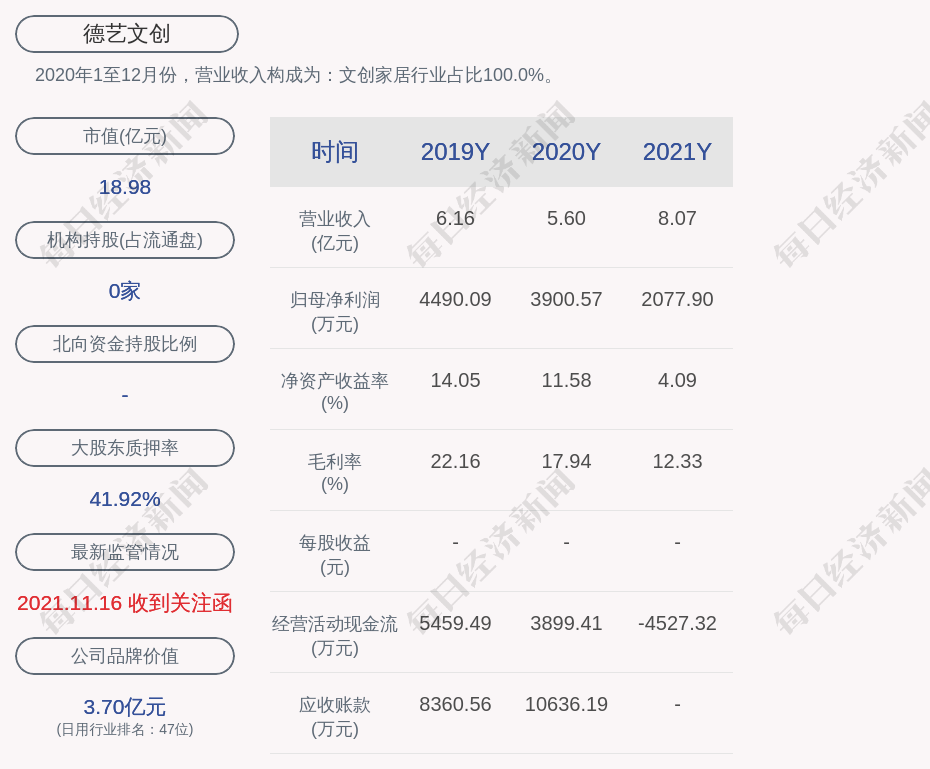Click the receivables value 8360.56
The image size is (930, 769).
pos(455,704)
